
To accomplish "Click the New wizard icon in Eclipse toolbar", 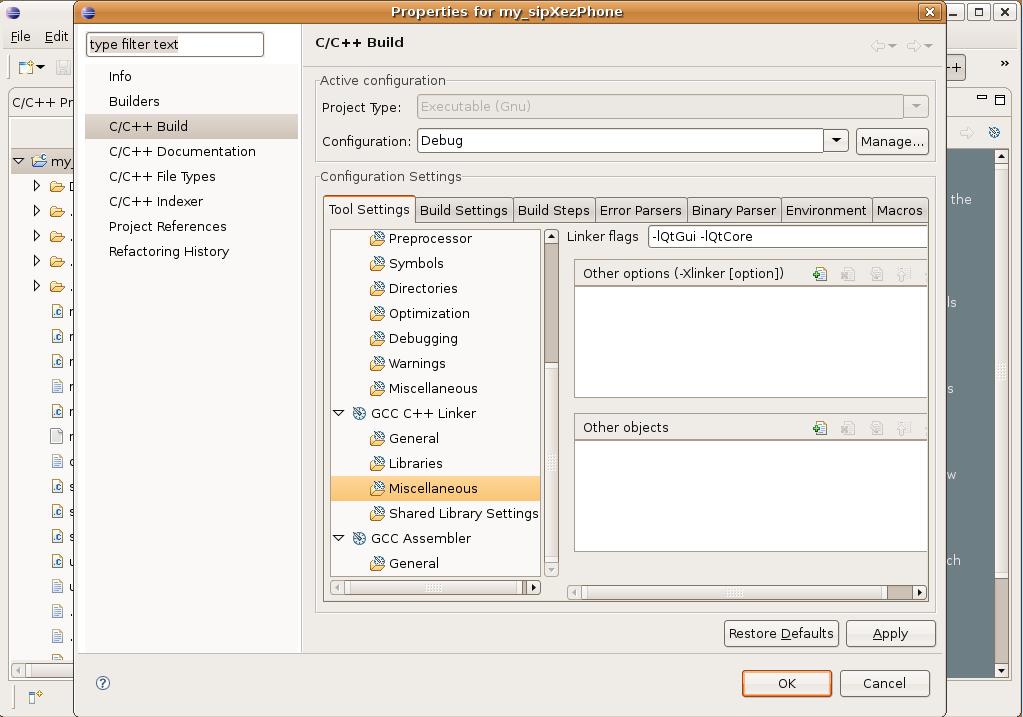I will (26, 67).
